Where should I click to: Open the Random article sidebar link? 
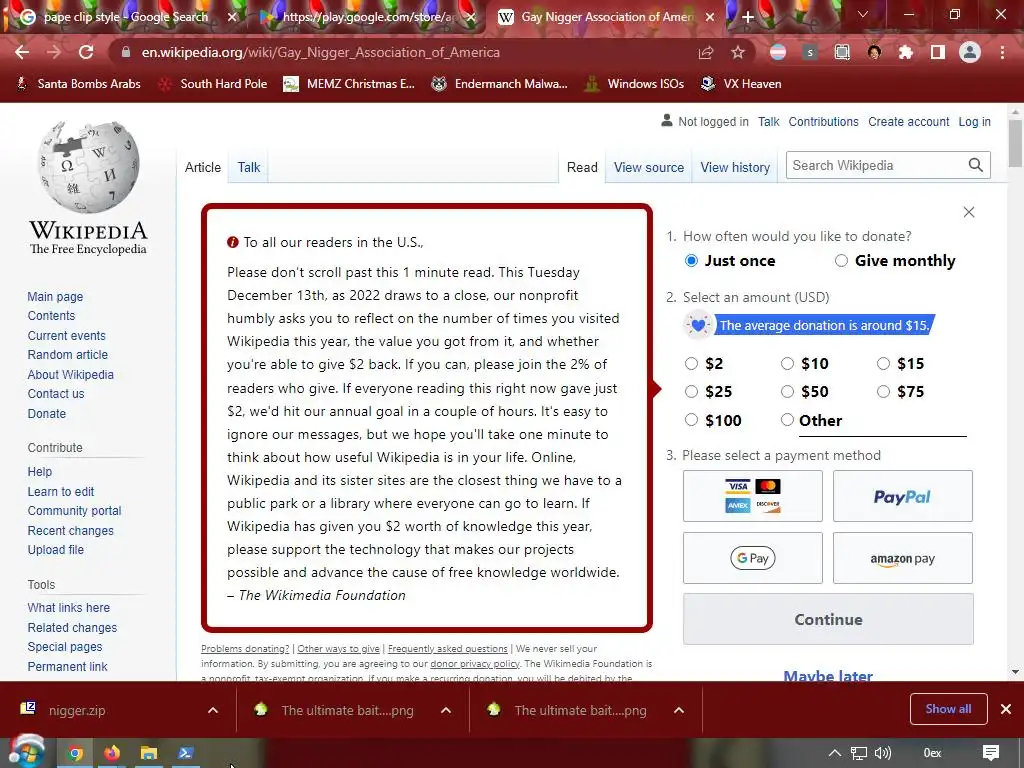pos(68,355)
